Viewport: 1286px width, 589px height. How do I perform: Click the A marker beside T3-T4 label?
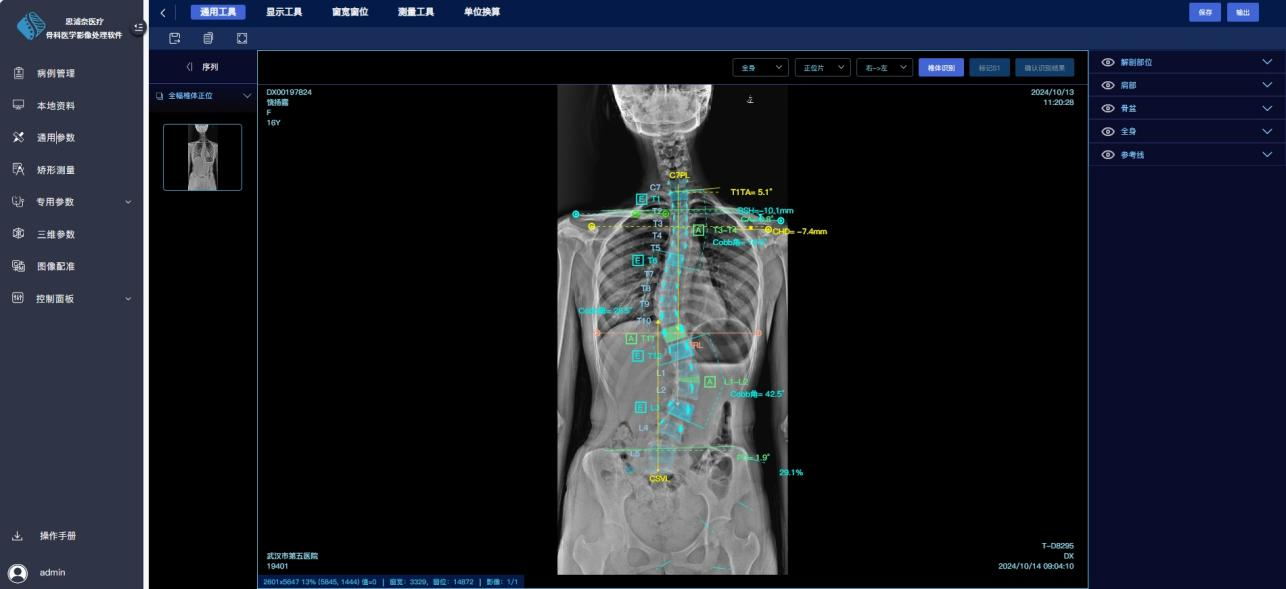(699, 230)
